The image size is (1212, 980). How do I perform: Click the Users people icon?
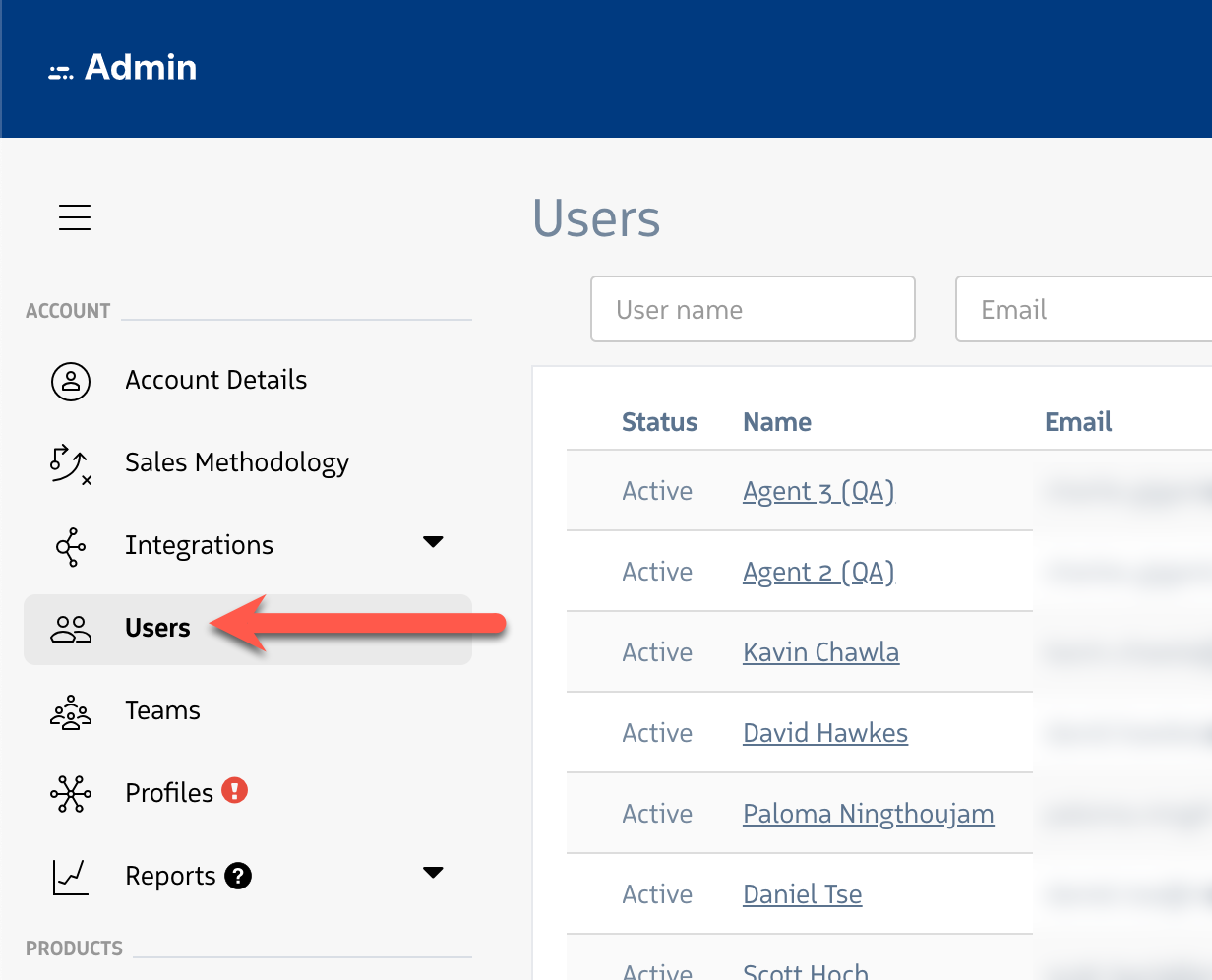coord(70,628)
